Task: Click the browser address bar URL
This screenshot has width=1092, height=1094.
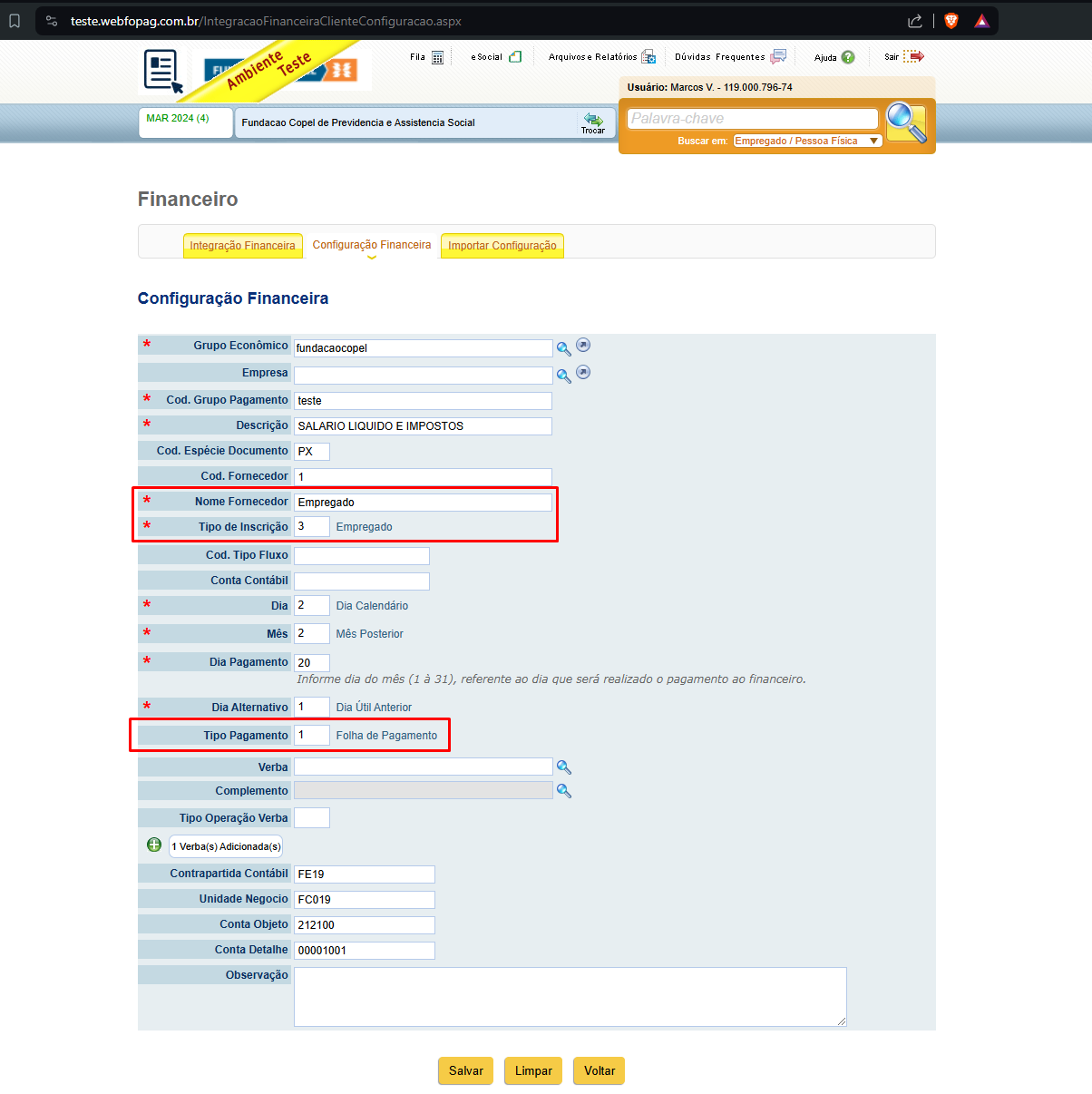Action: coord(266,21)
